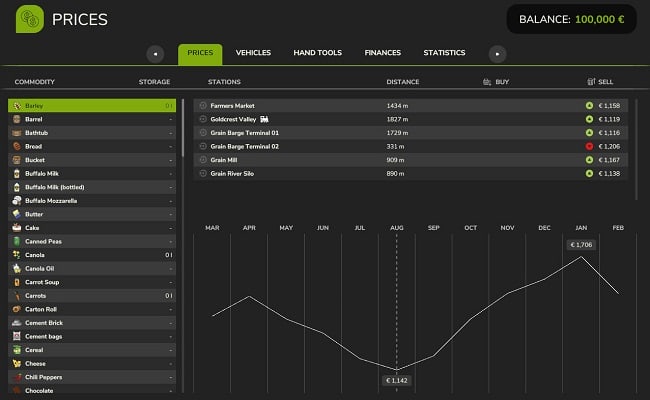Click the Cheese commodity icon
Image resolution: width=650 pixels, height=400 pixels.
pos(16,364)
